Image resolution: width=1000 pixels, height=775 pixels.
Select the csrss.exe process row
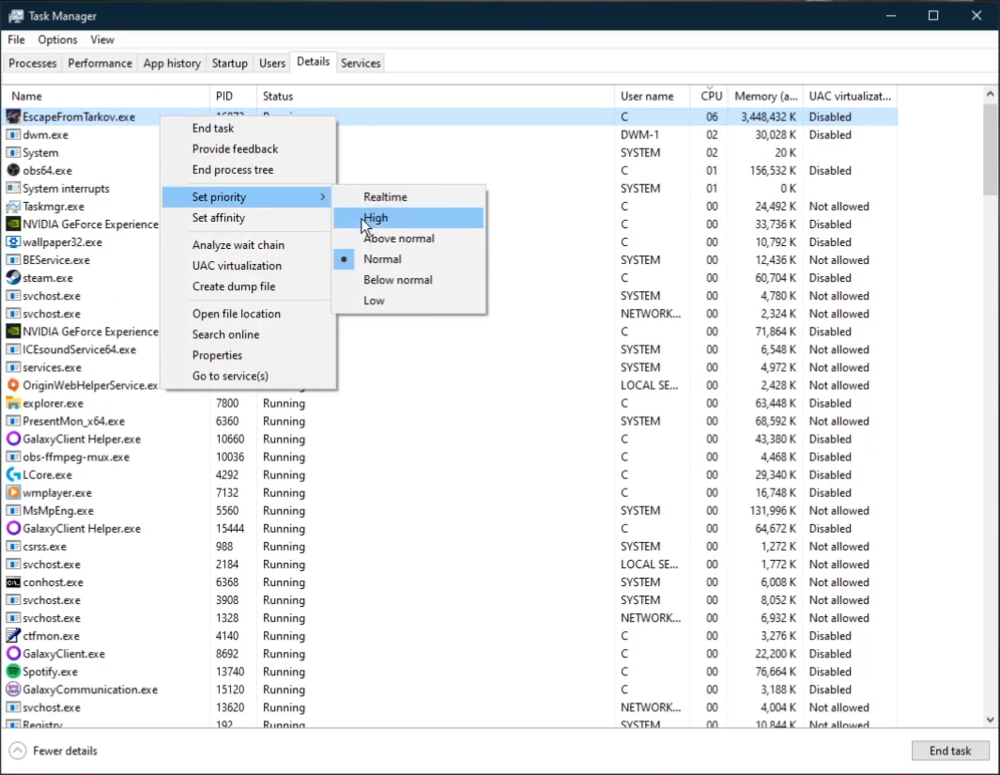pyautogui.click(x=45, y=547)
